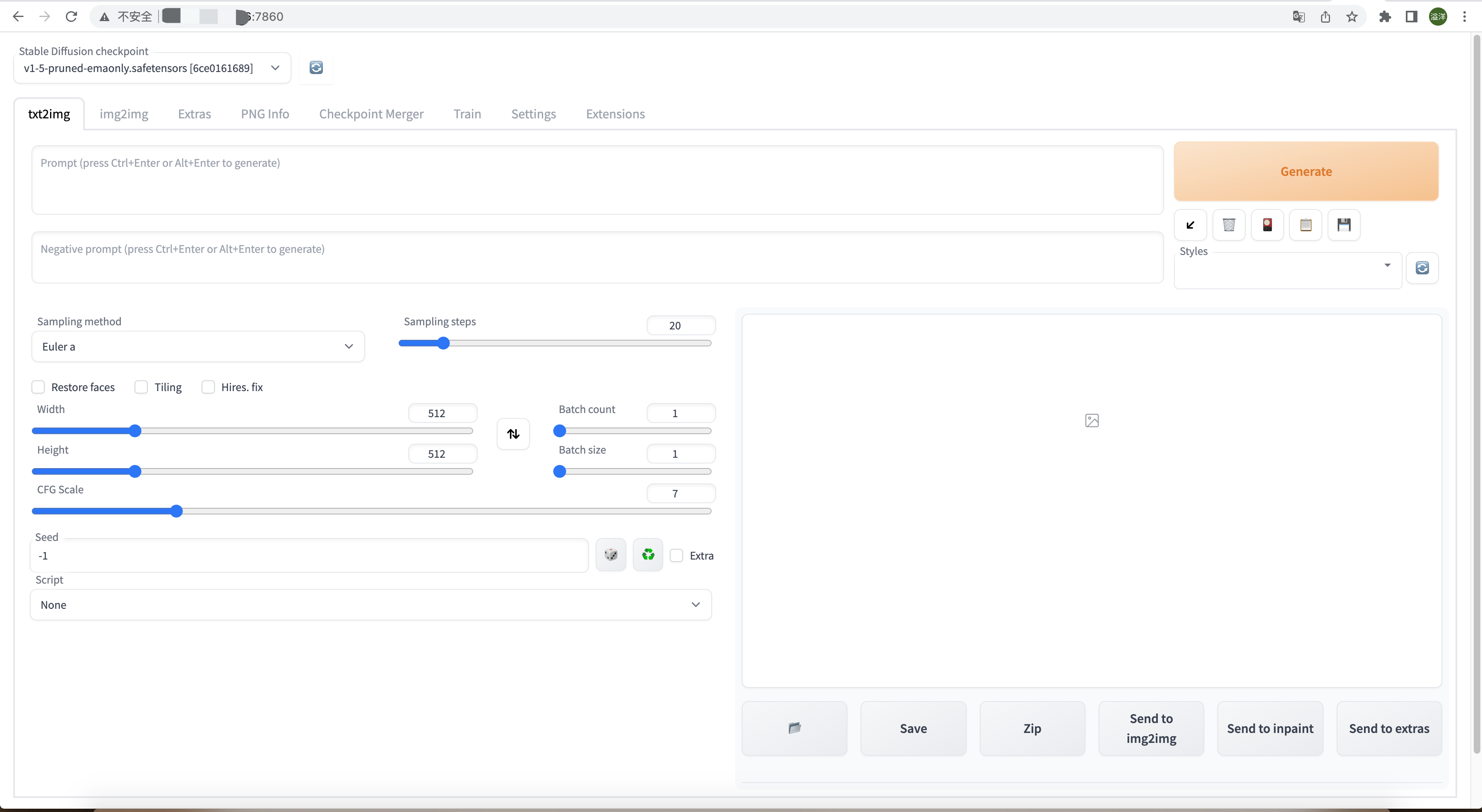This screenshot has width=1482, height=812.
Task: Click Send to extras
Action: (x=1389, y=728)
